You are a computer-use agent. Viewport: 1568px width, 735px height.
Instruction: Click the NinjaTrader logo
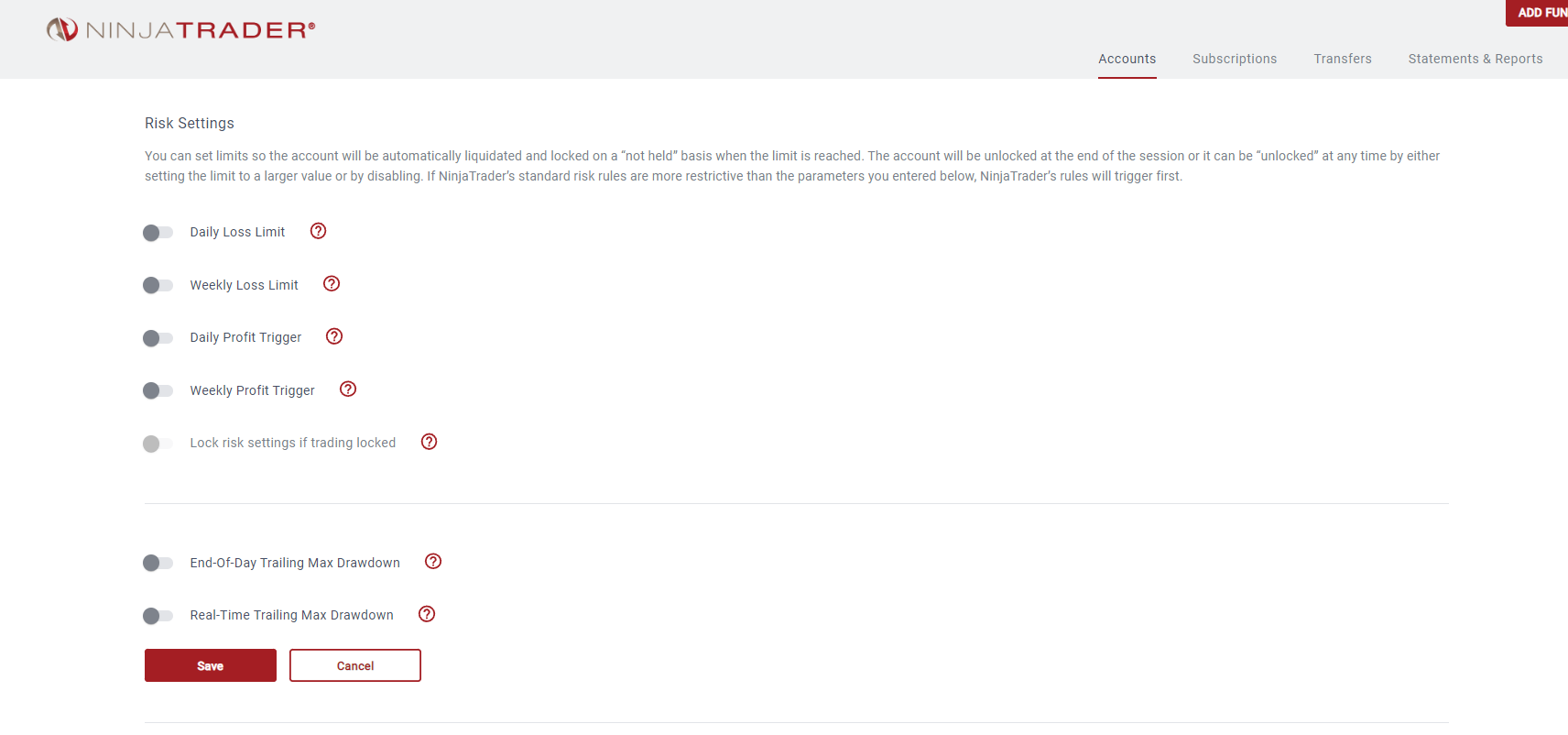click(x=180, y=30)
